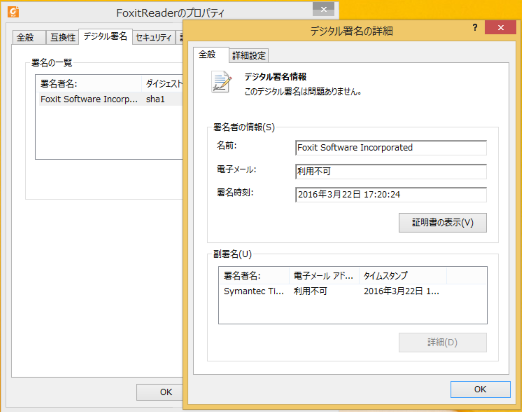Select the デジタル署名 tab
522x412 pixels.
pyautogui.click(x=105, y=36)
